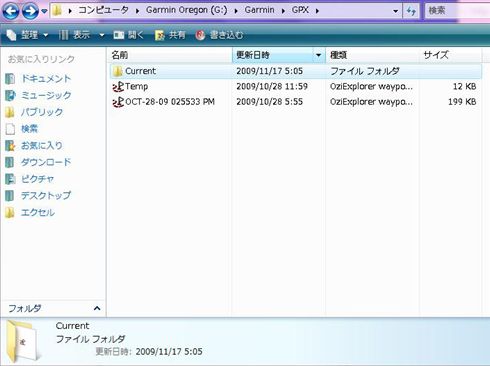Open エクセル favorite link
The image size is (490, 366).
pyautogui.click(x=37, y=212)
